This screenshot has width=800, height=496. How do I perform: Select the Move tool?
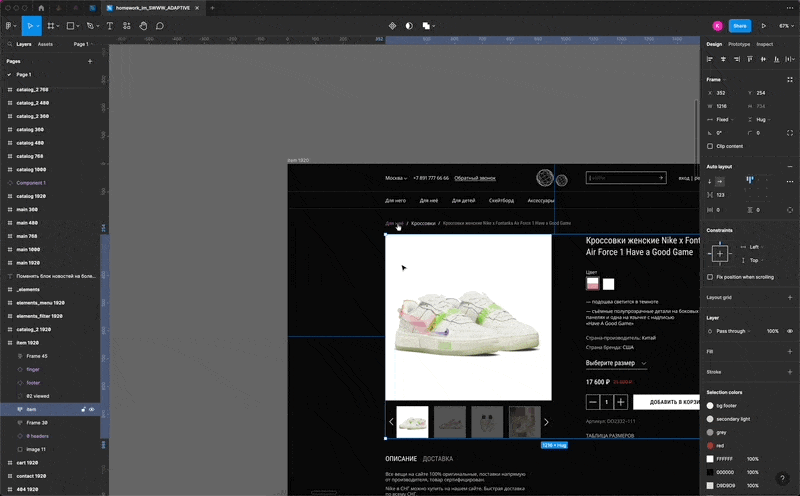point(30,26)
